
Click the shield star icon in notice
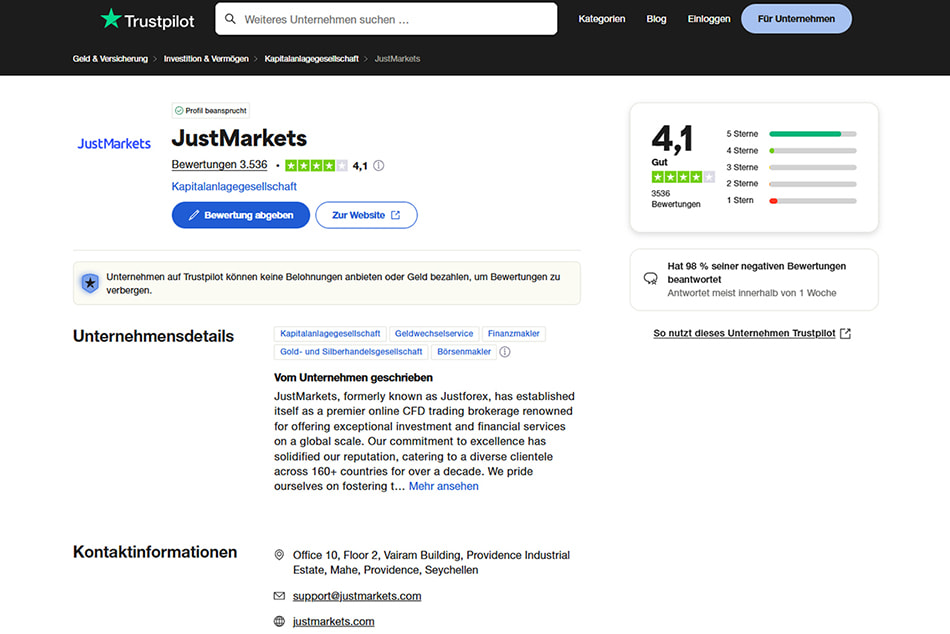[x=90, y=283]
